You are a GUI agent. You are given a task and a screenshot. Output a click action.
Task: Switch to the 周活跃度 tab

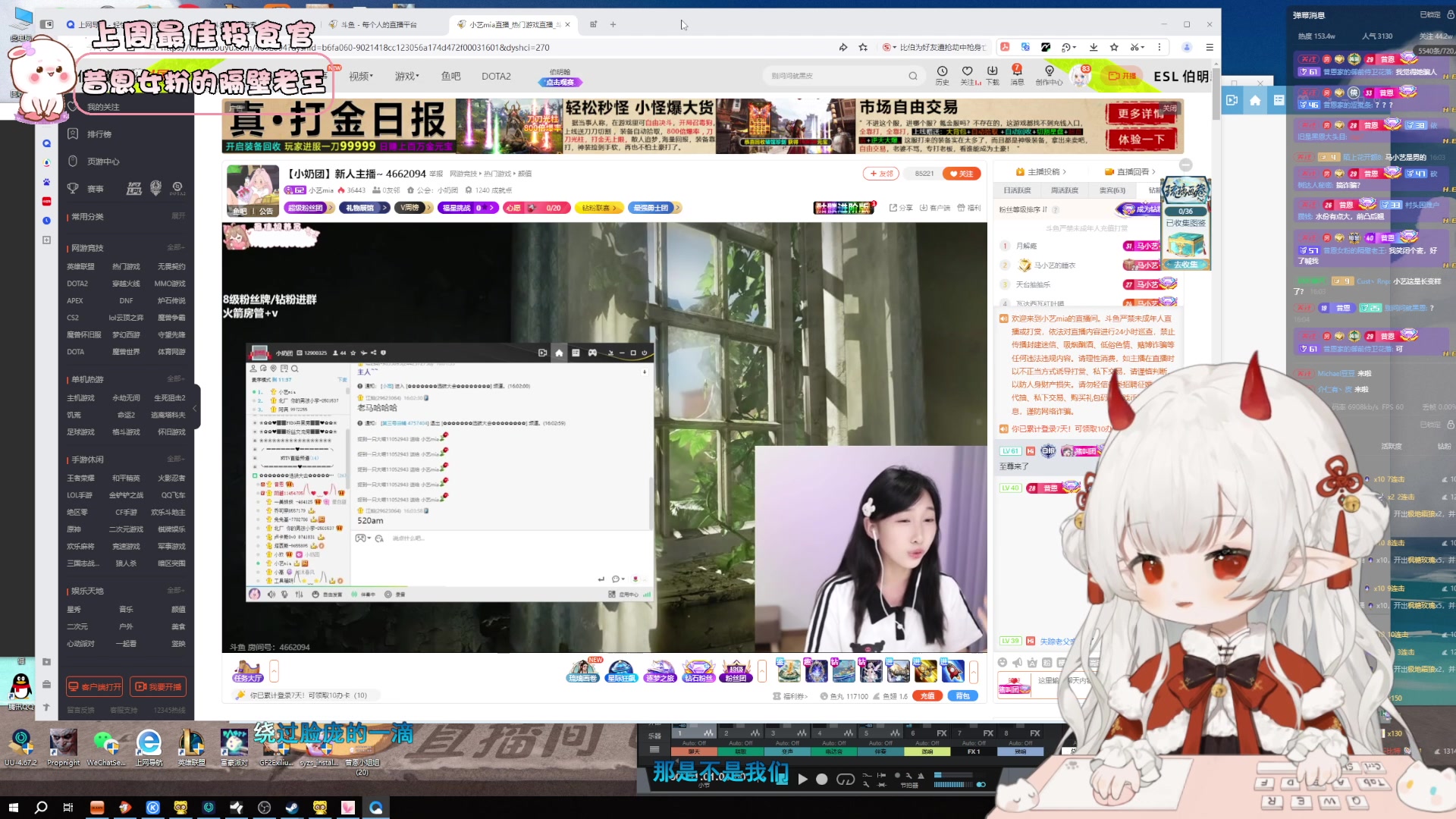point(1064,190)
